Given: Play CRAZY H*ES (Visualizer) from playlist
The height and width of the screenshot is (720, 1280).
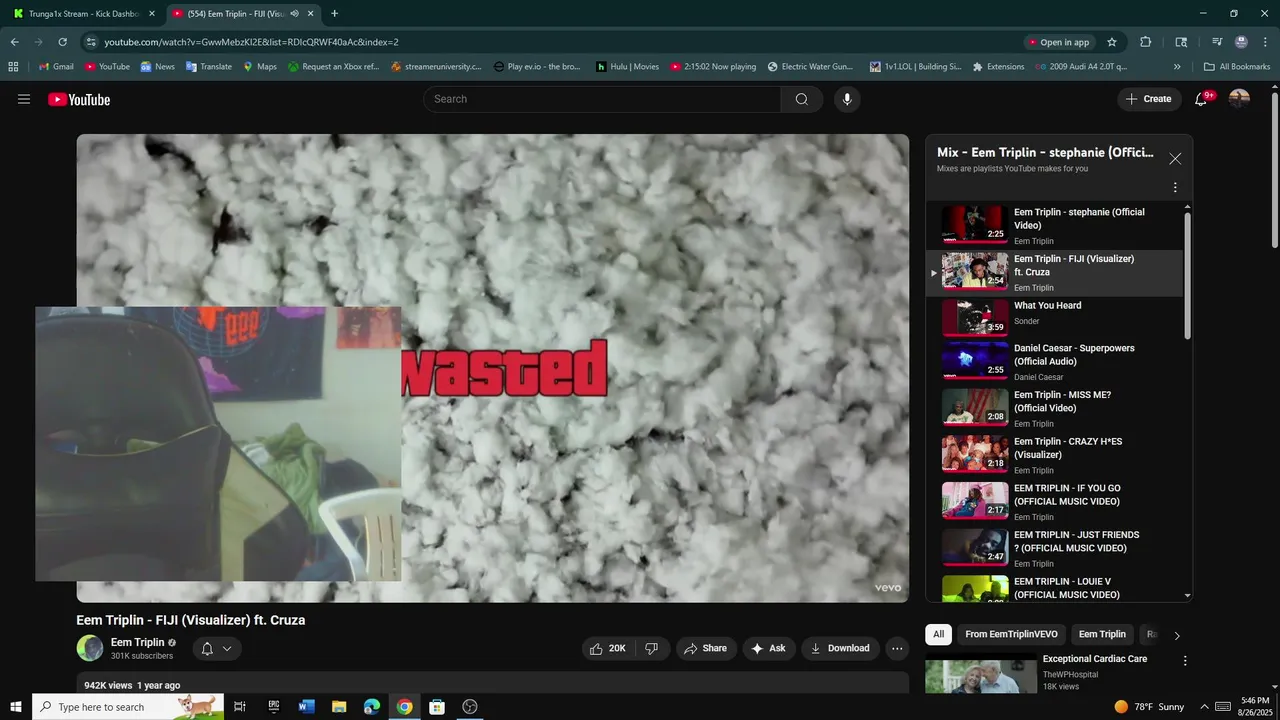Looking at the screenshot, I should [x=1055, y=455].
